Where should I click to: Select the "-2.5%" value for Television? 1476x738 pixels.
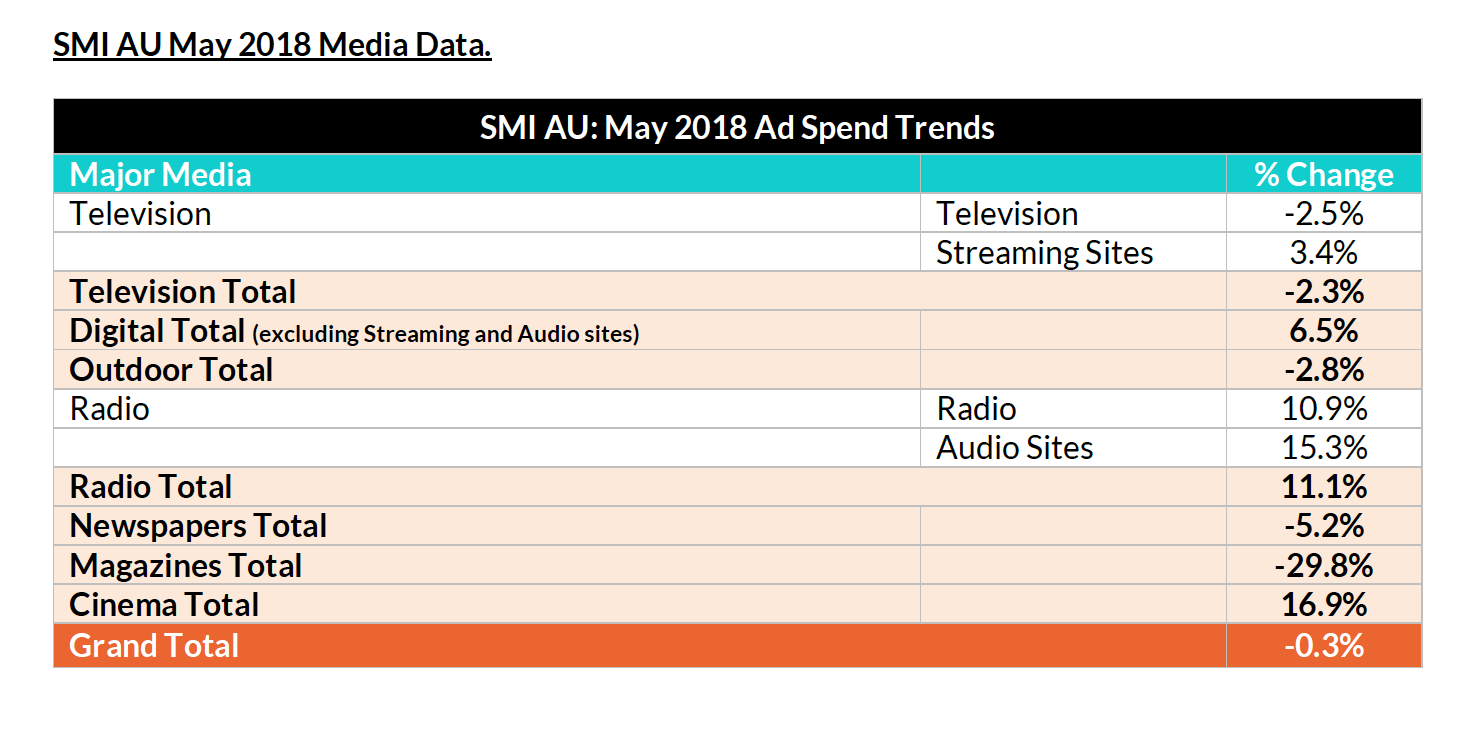(1324, 214)
